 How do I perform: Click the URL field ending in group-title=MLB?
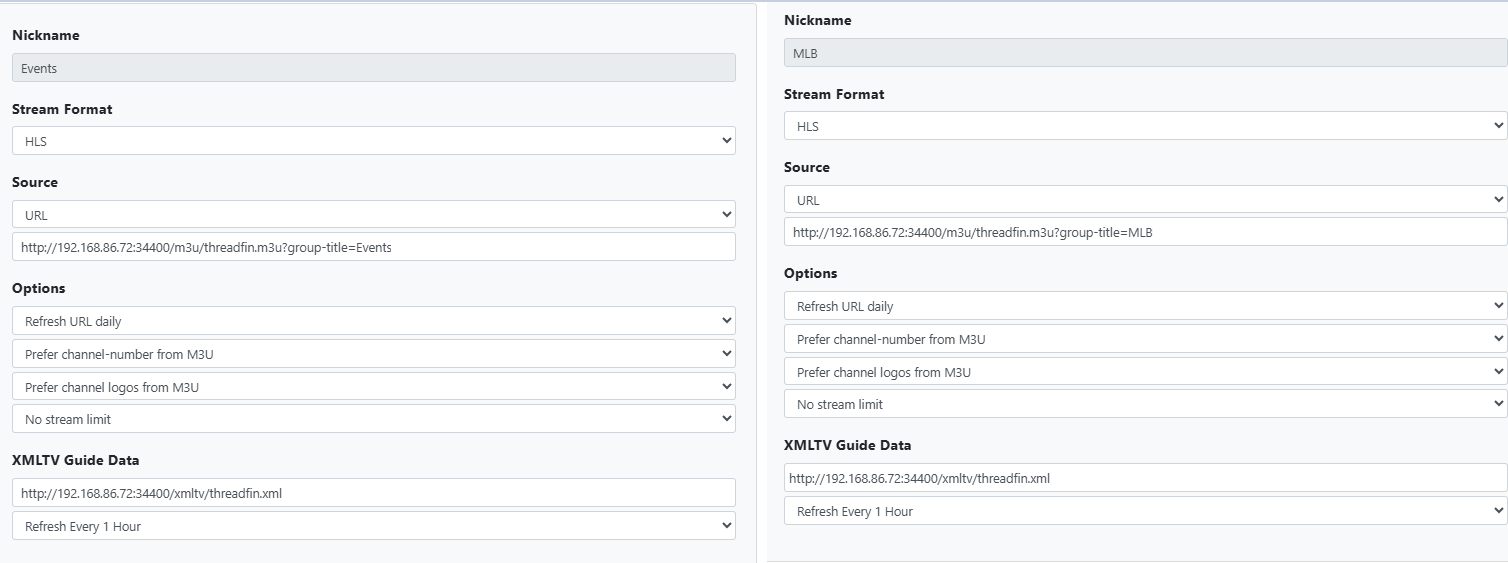coord(1145,232)
